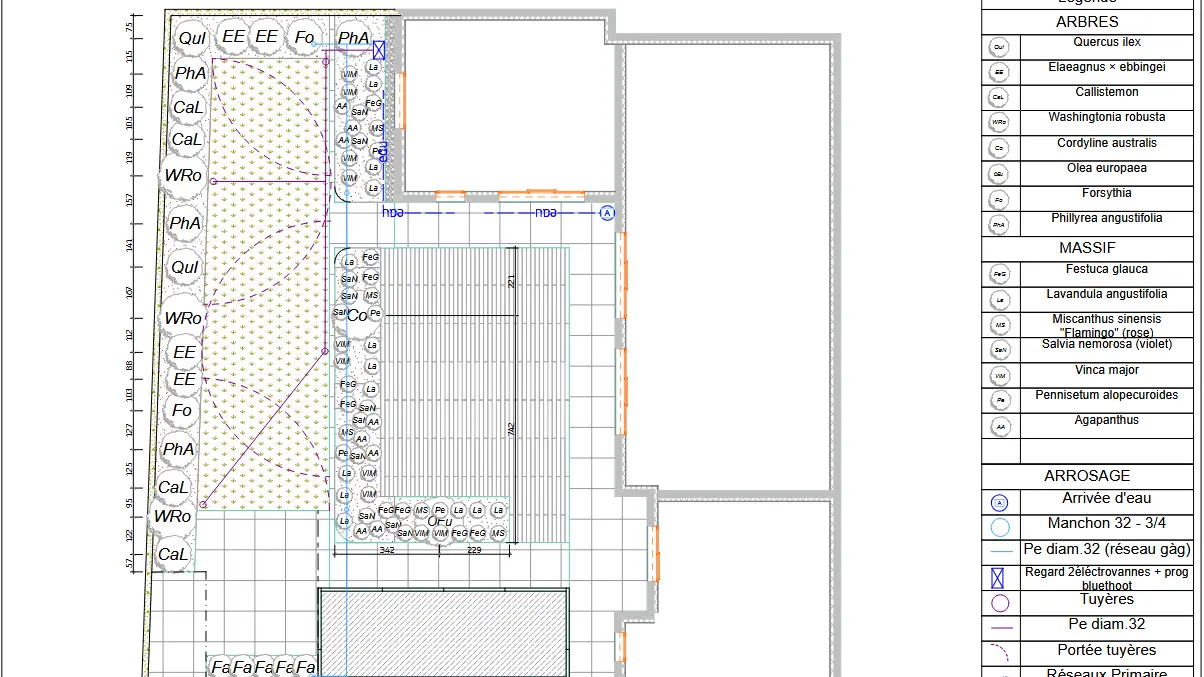Screen dimensions: 1204x677
Task: Click the text "Washingtonia robusta"
Action: 1107,117
